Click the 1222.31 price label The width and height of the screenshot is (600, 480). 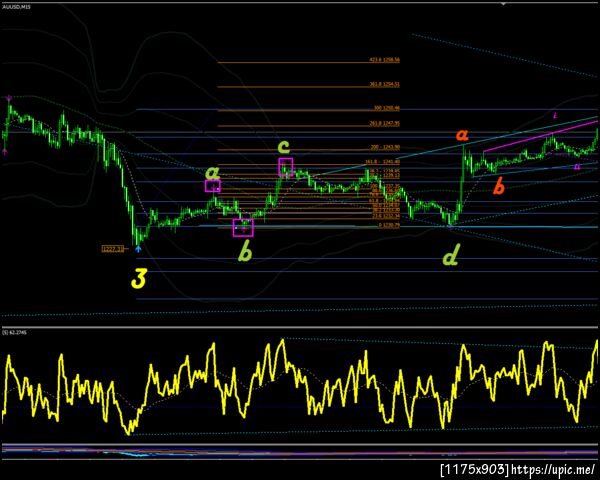pyautogui.click(x=113, y=249)
